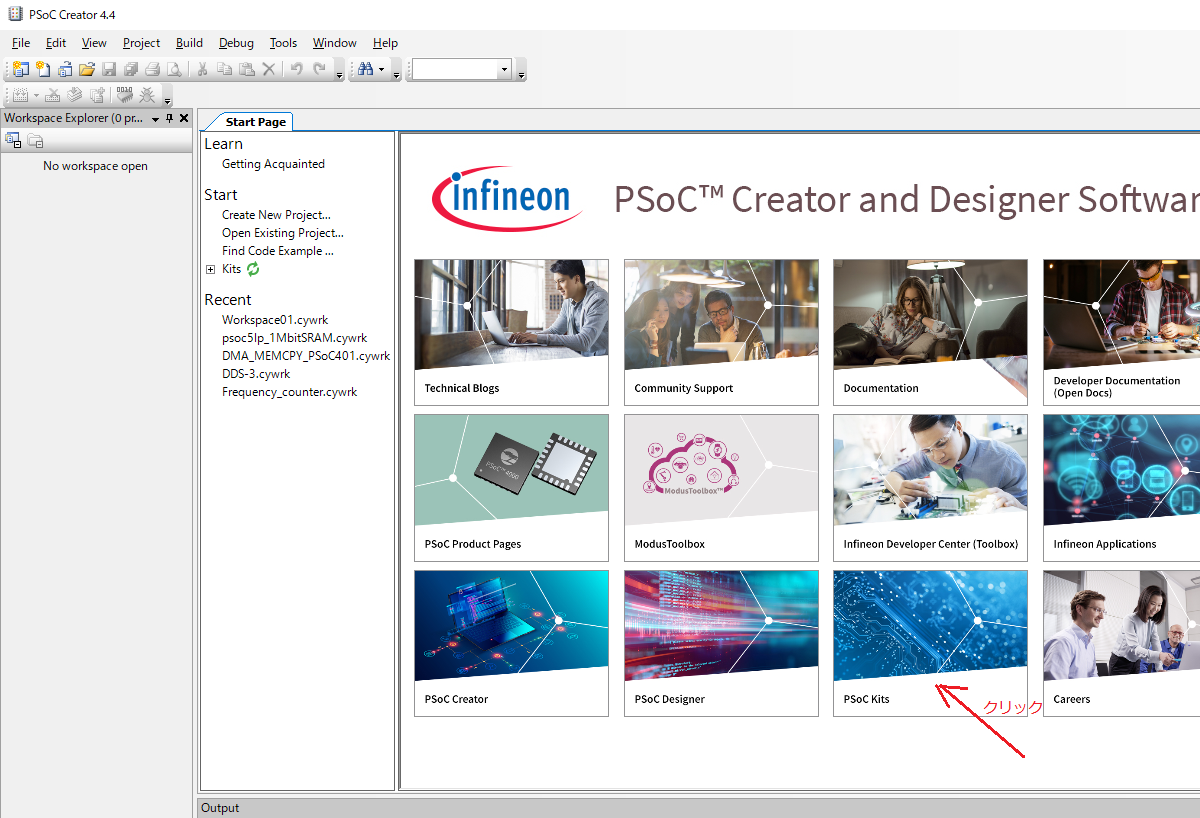Click the Copy toolbar icon

224,69
